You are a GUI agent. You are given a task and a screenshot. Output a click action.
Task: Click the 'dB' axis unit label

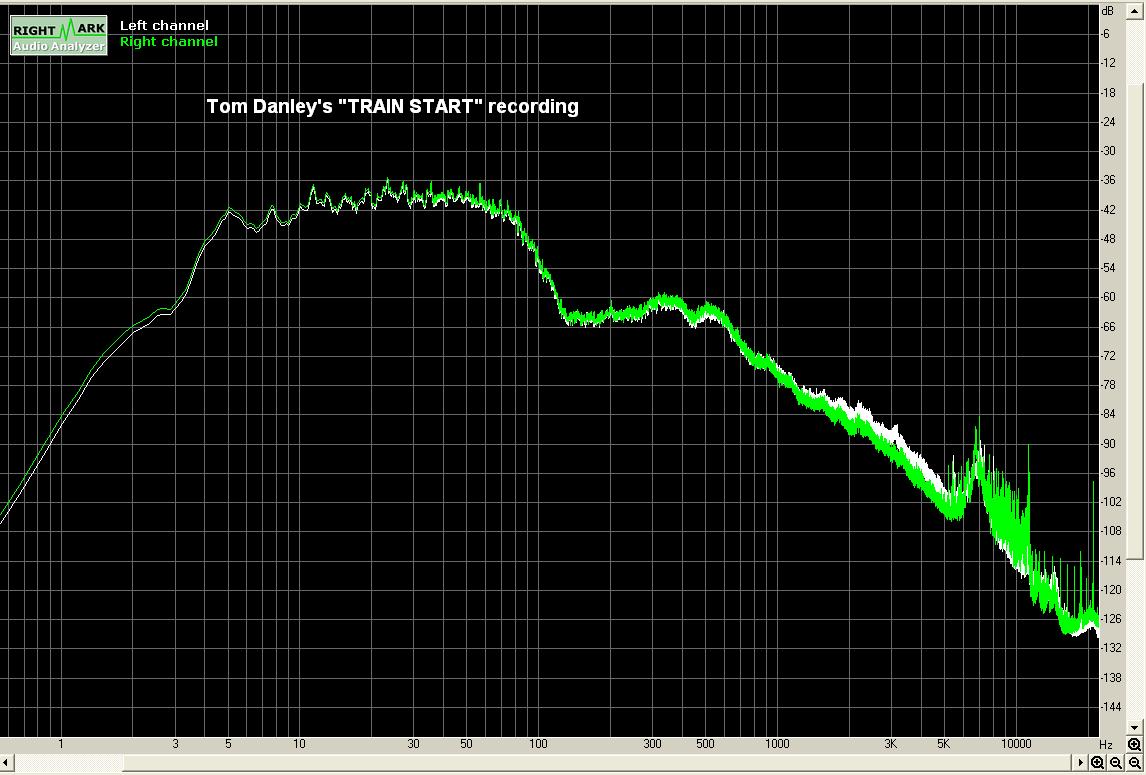1107,12
